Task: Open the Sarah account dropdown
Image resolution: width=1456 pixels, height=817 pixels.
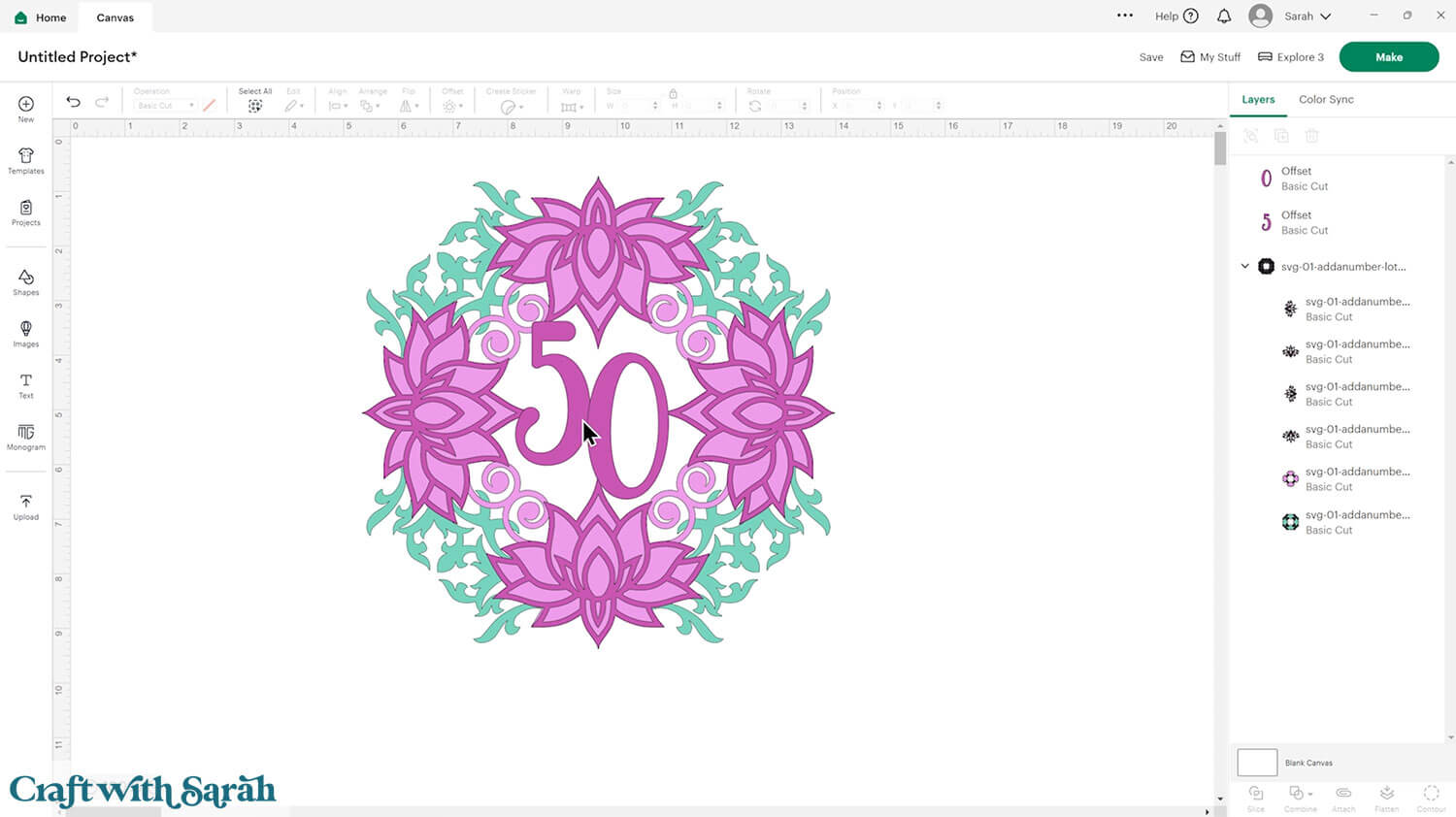Action: [1290, 16]
